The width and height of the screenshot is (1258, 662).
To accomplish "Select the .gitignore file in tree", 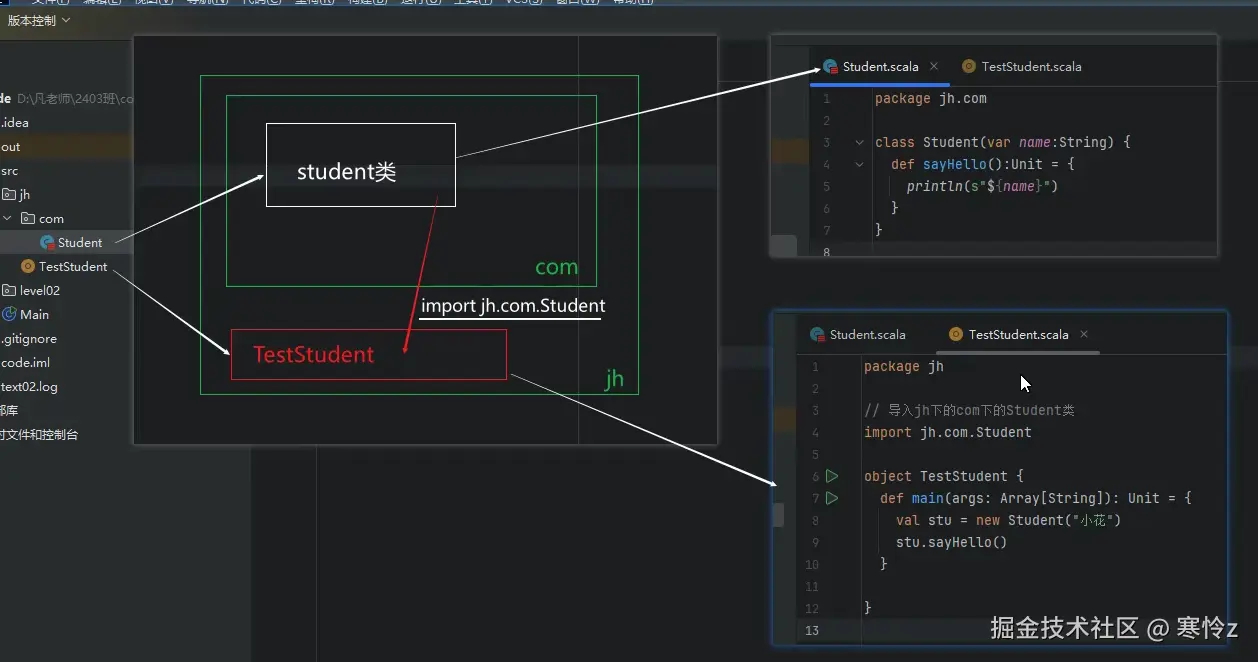I will (x=29, y=339).
